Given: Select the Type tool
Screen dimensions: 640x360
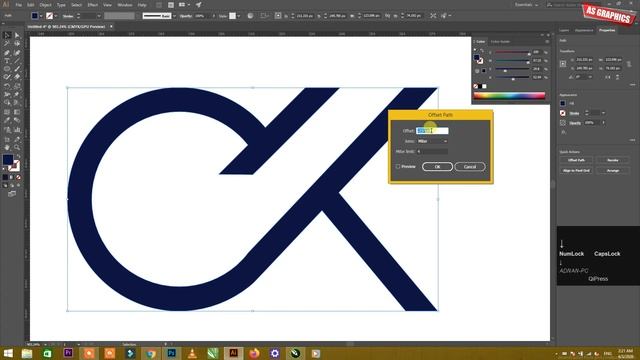Looking at the screenshot, I should click(x=7, y=61).
